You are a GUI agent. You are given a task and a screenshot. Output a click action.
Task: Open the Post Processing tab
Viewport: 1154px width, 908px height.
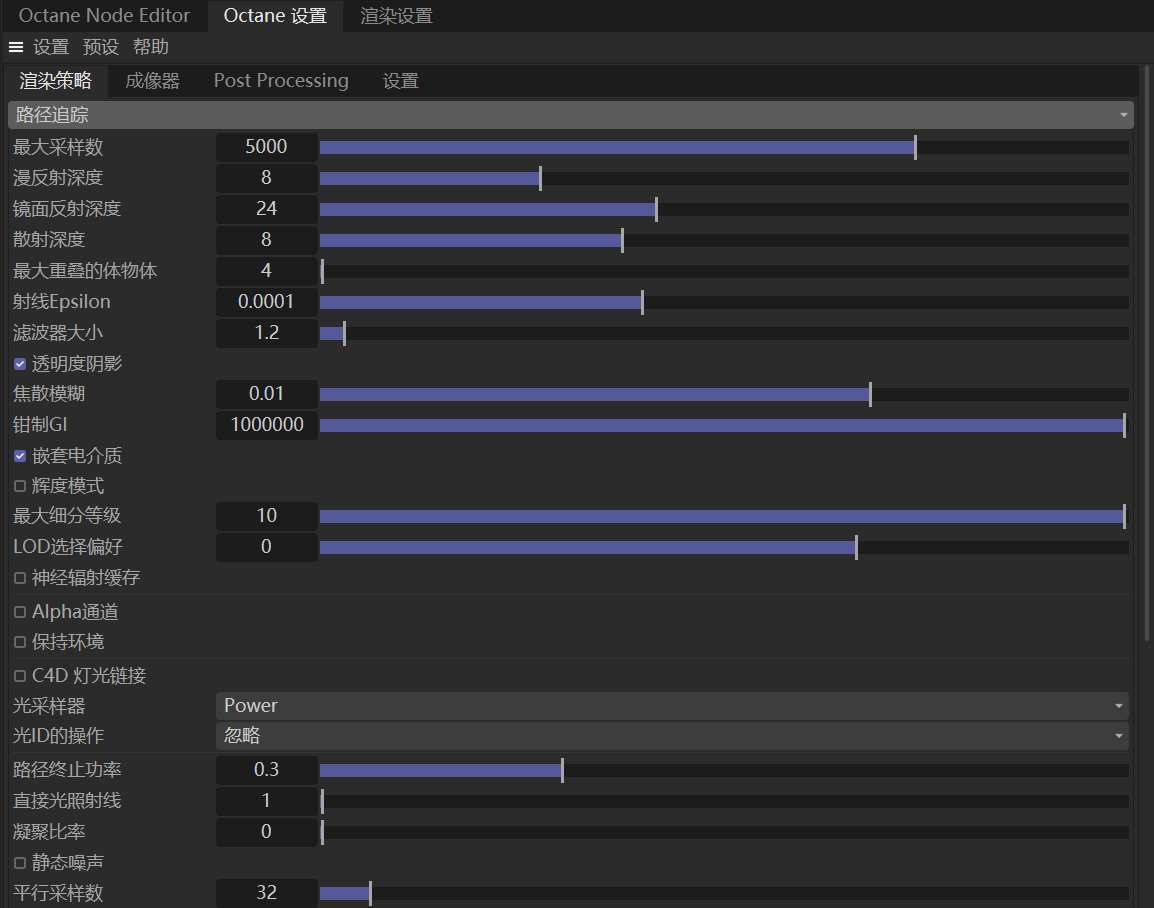click(x=281, y=81)
